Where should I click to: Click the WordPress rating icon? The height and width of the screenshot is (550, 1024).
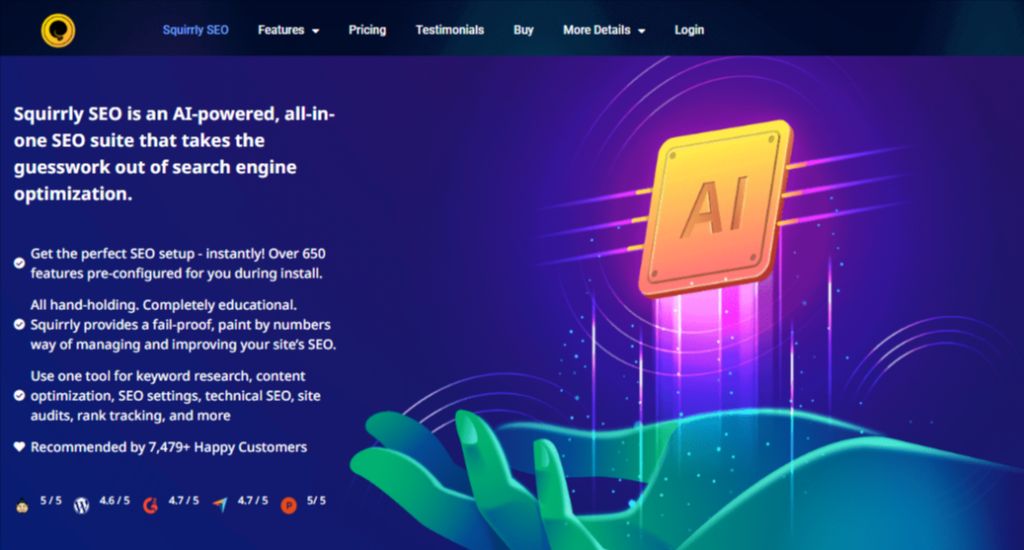[x=81, y=505]
